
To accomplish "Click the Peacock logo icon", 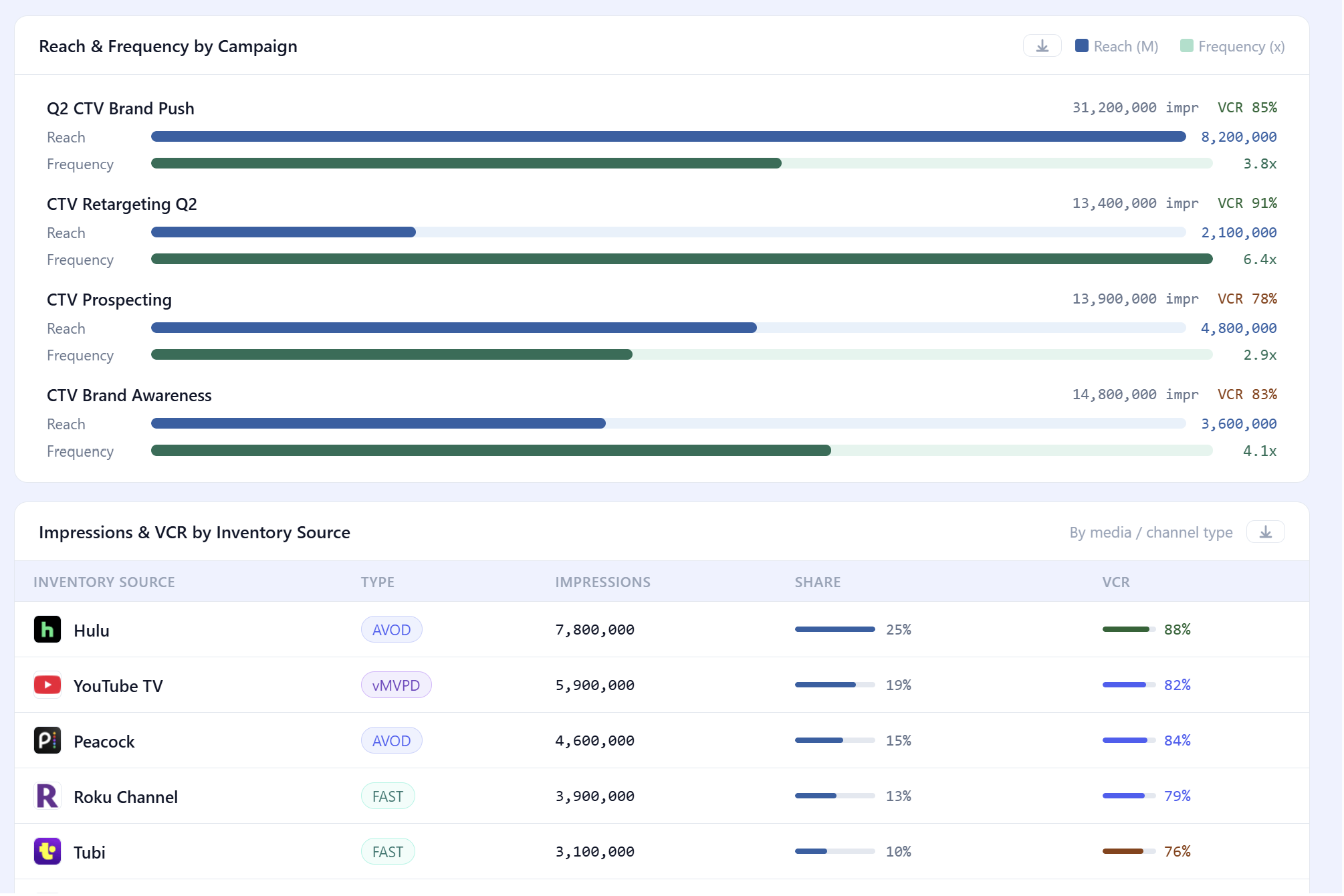I will click(47, 741).
